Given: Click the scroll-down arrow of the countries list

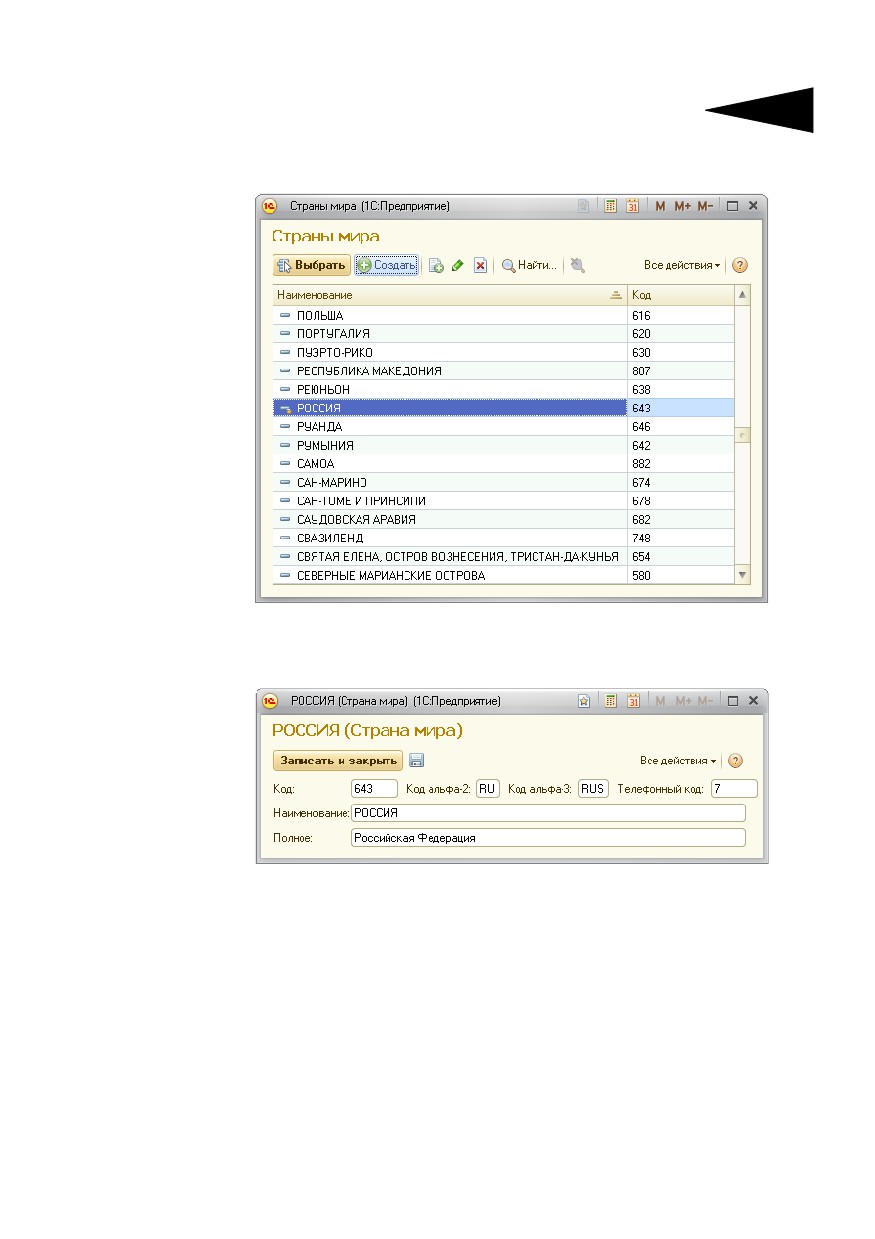Looking at the screenshot, I should point(742,575).
